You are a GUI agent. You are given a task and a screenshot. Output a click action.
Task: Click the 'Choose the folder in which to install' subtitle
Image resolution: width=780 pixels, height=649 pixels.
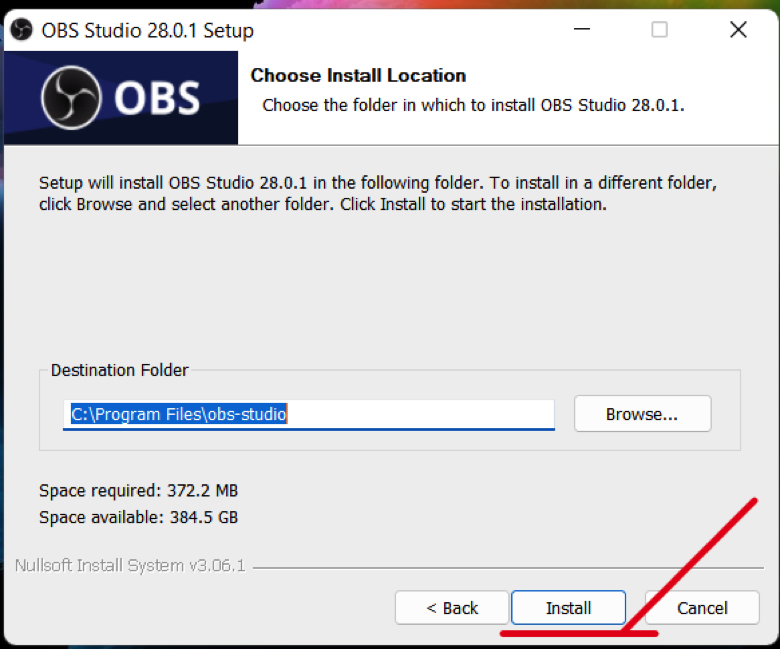click(x=474, y=105)
